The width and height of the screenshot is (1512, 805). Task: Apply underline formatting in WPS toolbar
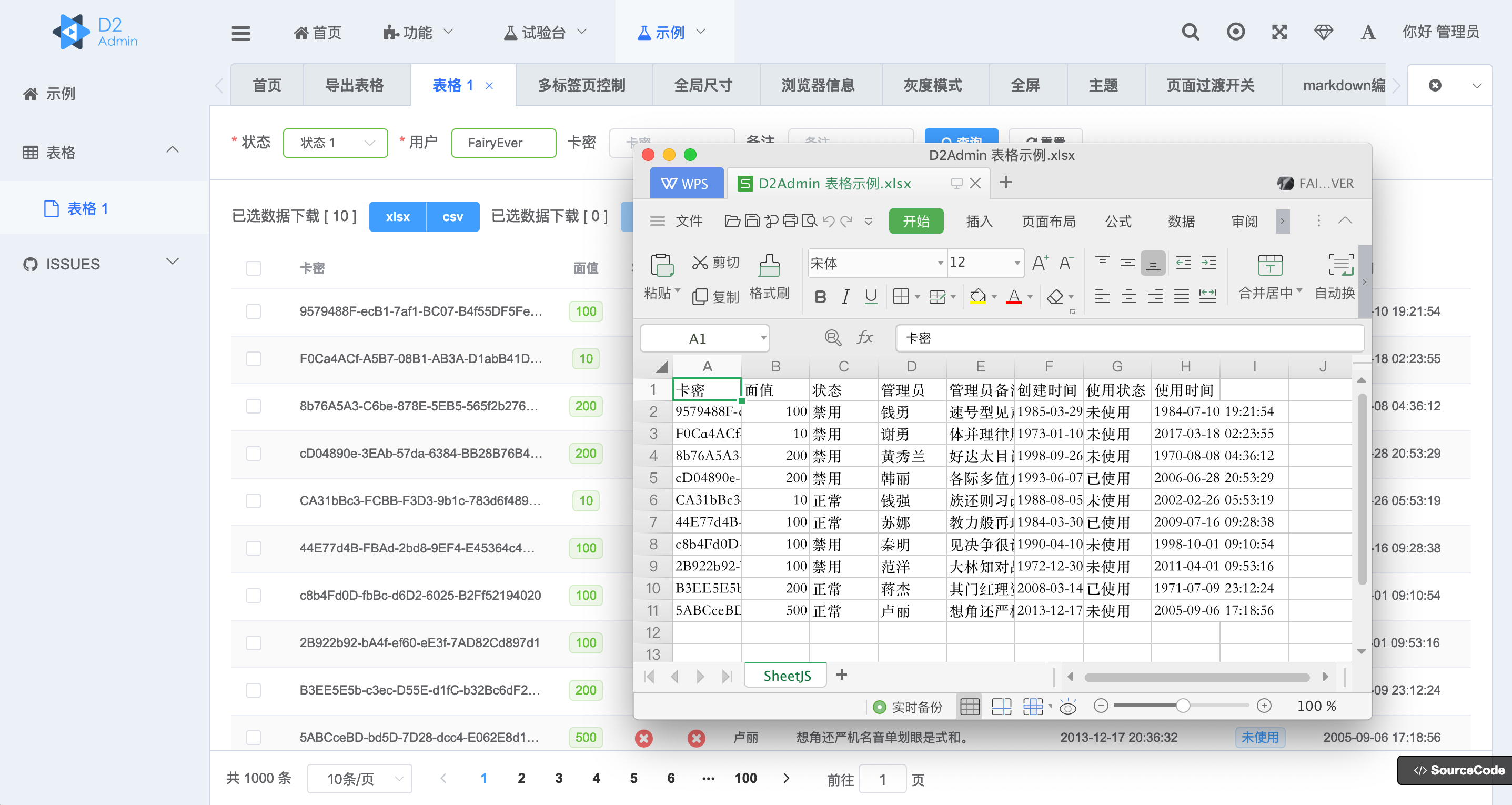pyautogui.click(x=871, y=297)
